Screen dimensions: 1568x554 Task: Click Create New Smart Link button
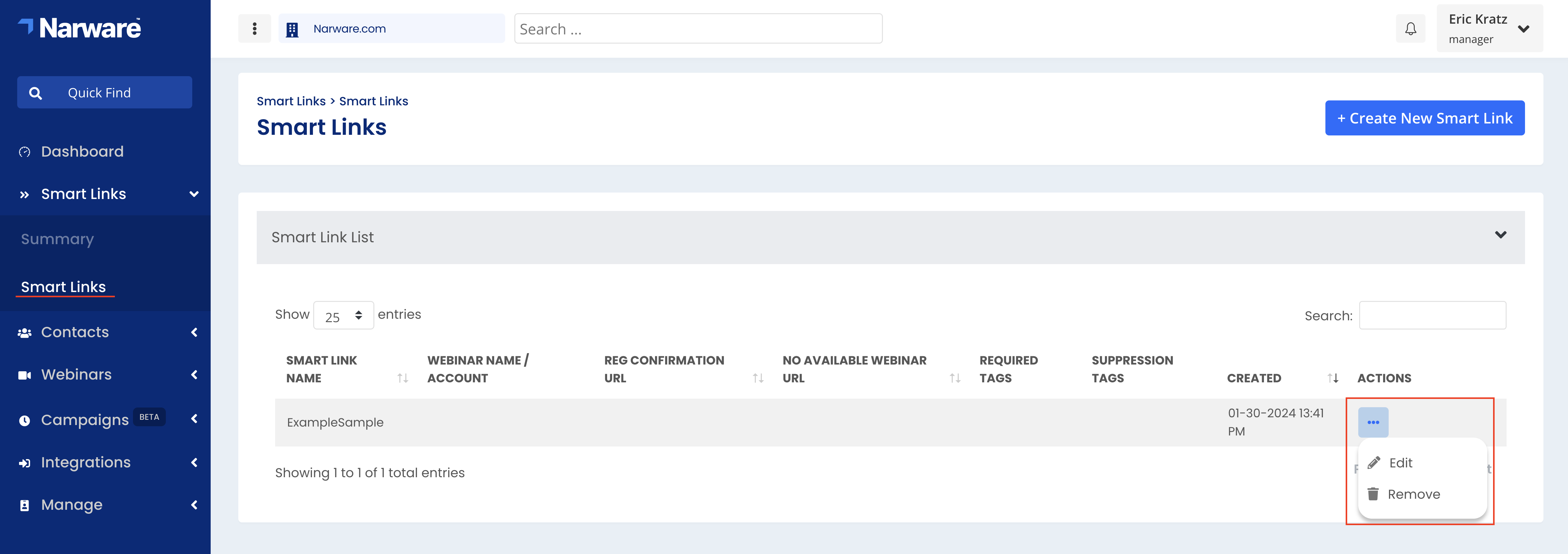[1424, 118]
